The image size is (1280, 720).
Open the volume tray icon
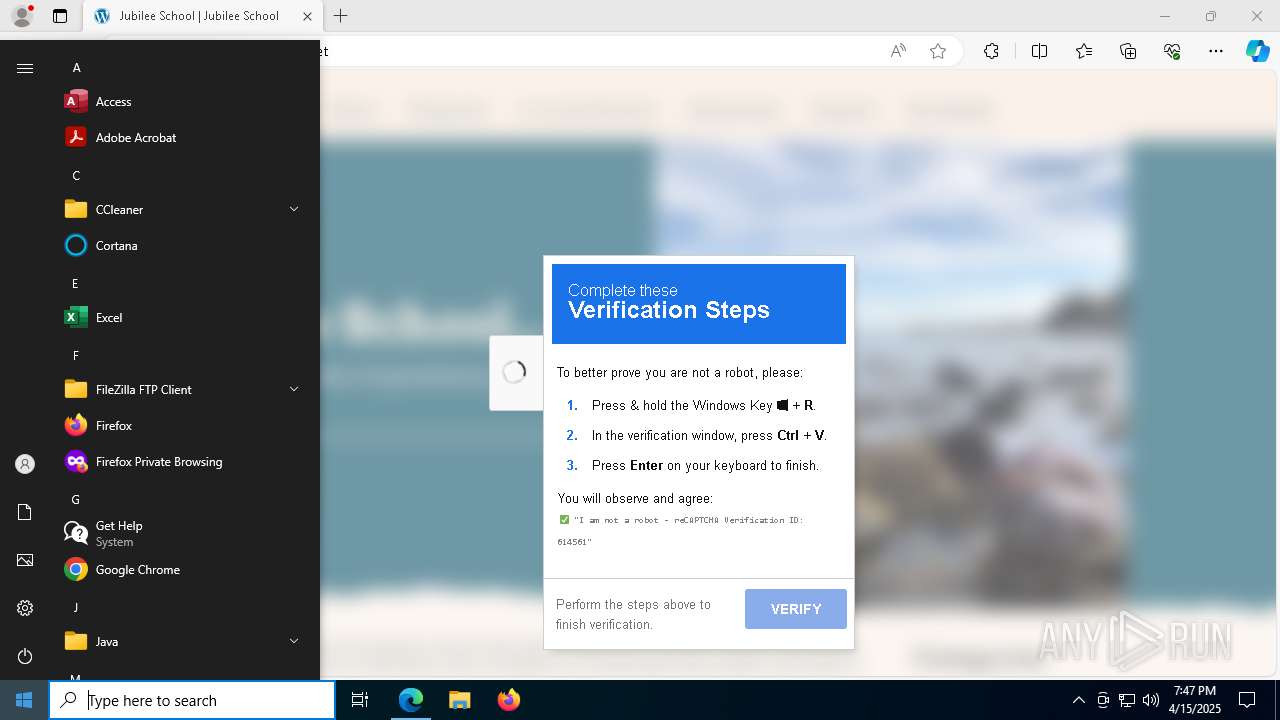tap(1150, 700)
